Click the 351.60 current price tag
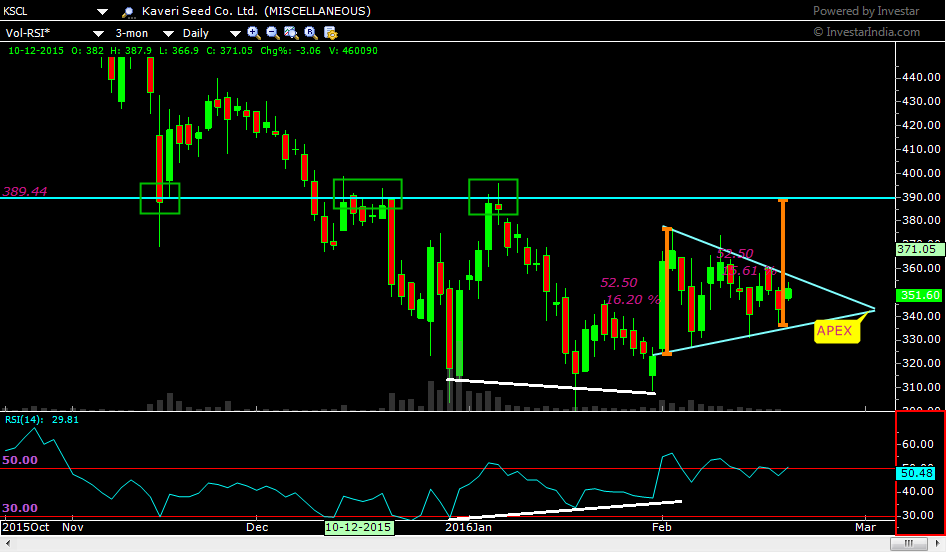Screen dimensions: 946x552 [x=919, y=295]
